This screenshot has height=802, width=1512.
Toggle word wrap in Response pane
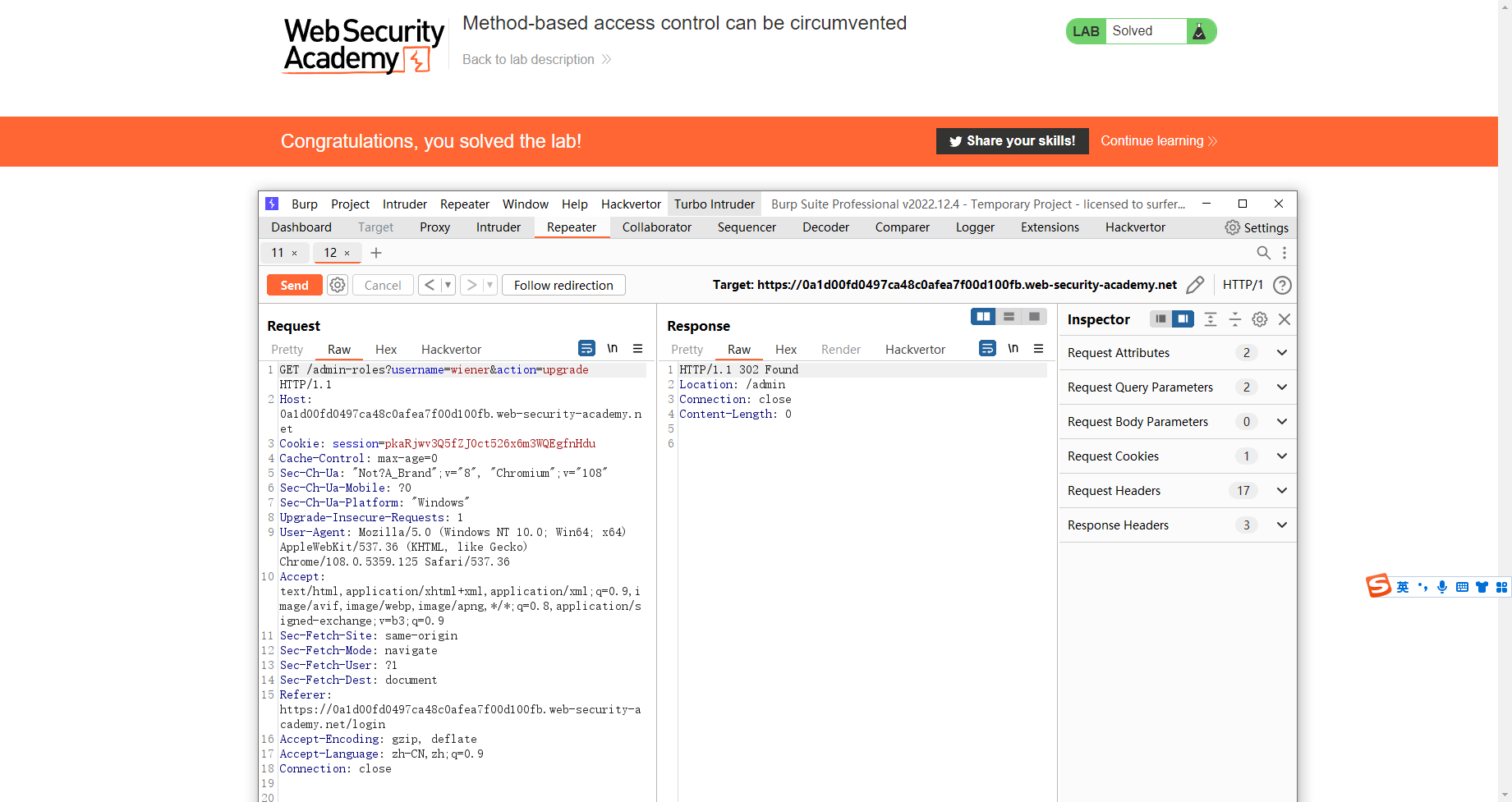pyautogui.click(x=987, y=348)
